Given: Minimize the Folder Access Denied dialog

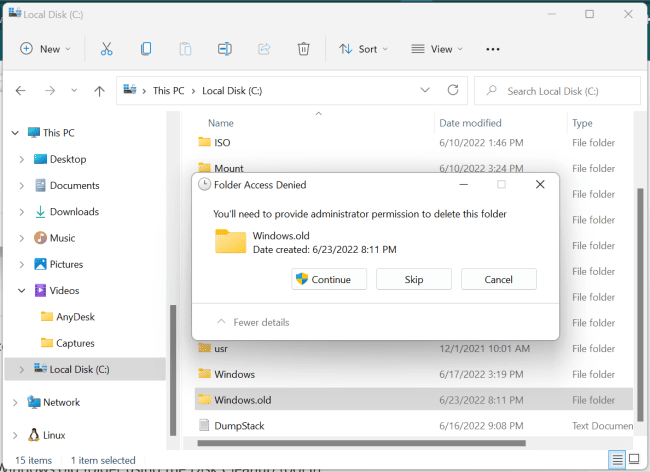Looking at the screenshot, I should pyautogui.click(x=463, y=184).
